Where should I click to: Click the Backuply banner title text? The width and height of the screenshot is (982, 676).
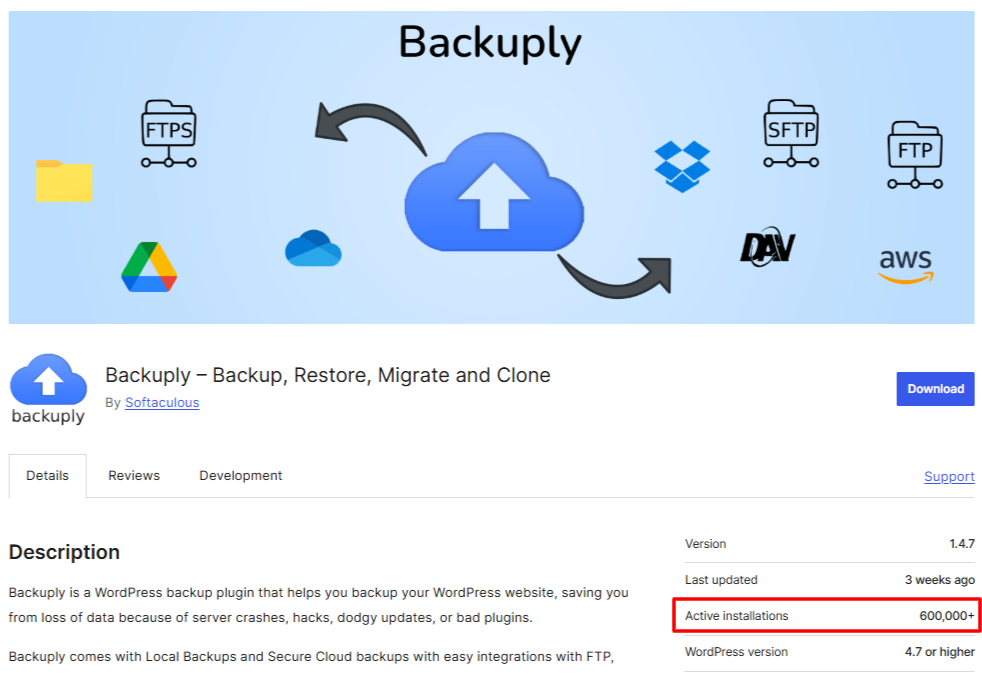pyautogui.click(x=490, y=43)
